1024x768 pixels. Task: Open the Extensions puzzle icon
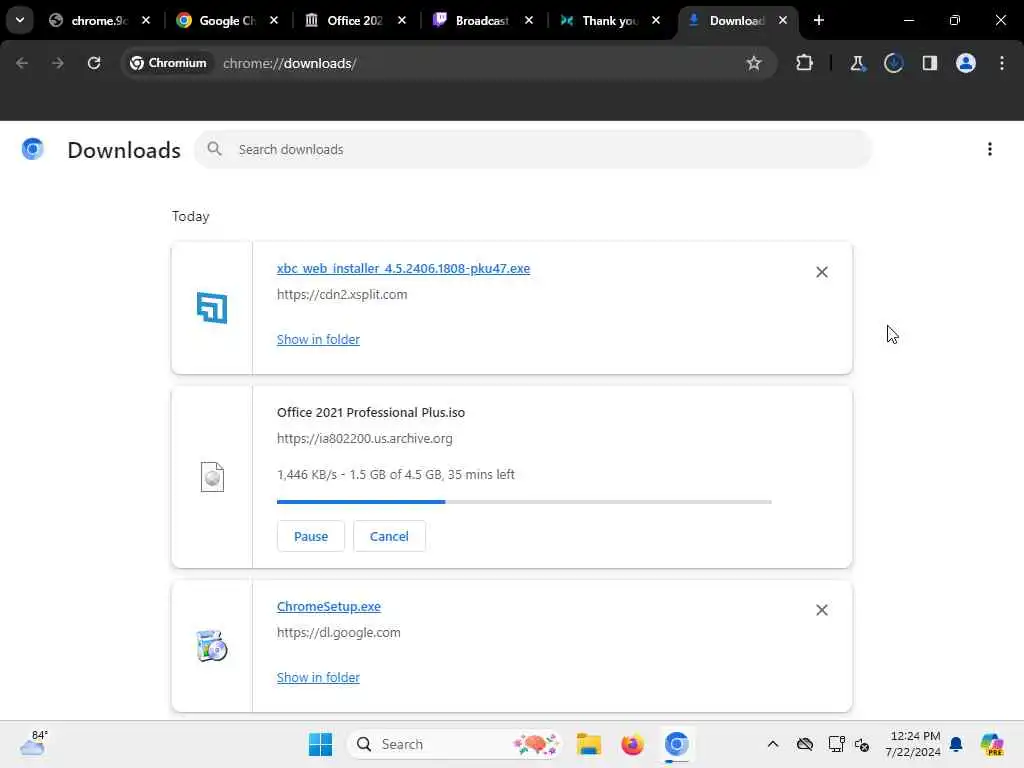[805, 63]
